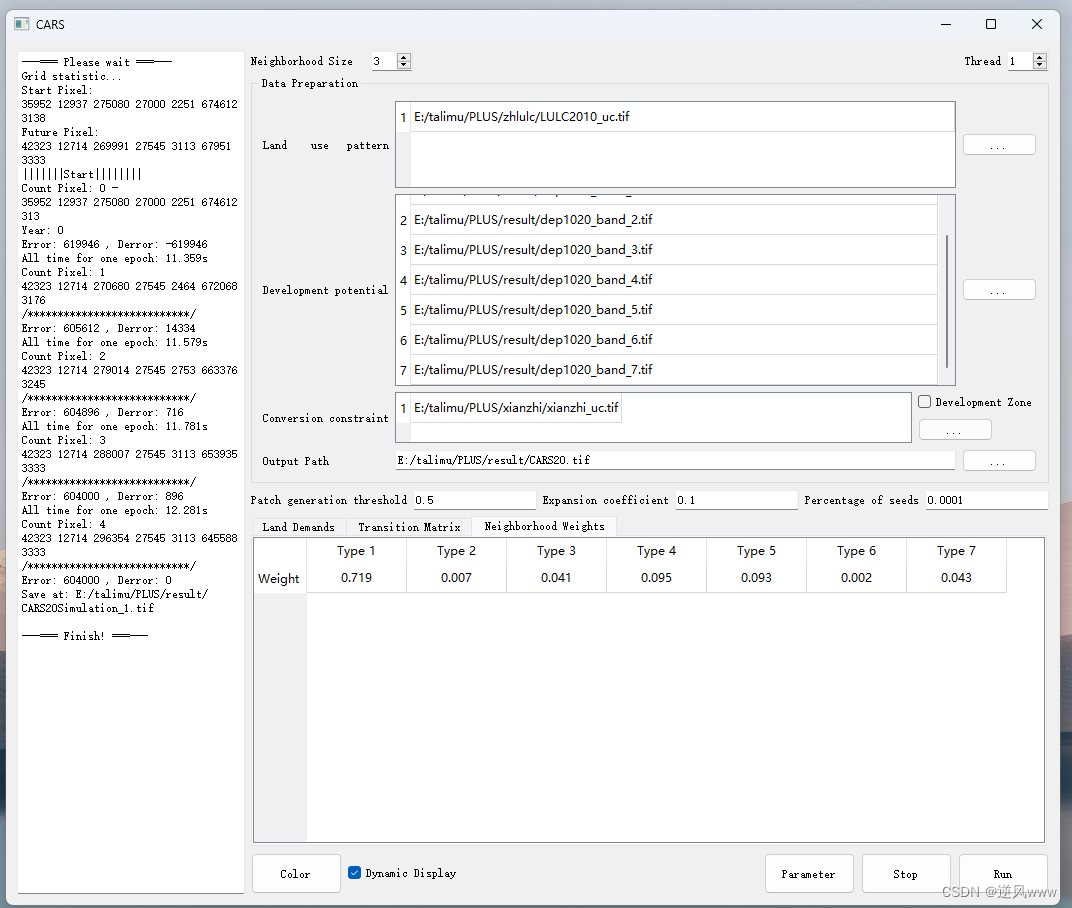Click the Output Path text field
Screen dimensions: 1072x908
point(675,460)
